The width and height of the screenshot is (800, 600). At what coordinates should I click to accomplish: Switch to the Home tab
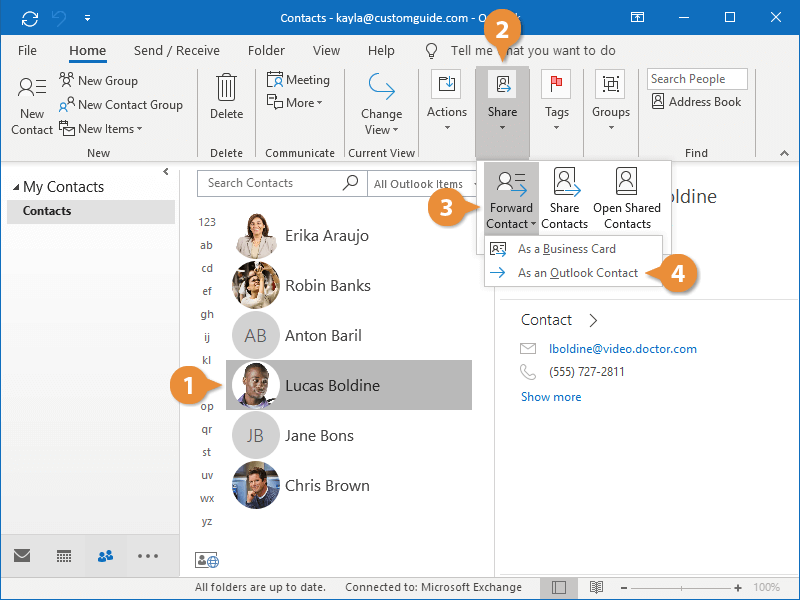pos(88,51)
